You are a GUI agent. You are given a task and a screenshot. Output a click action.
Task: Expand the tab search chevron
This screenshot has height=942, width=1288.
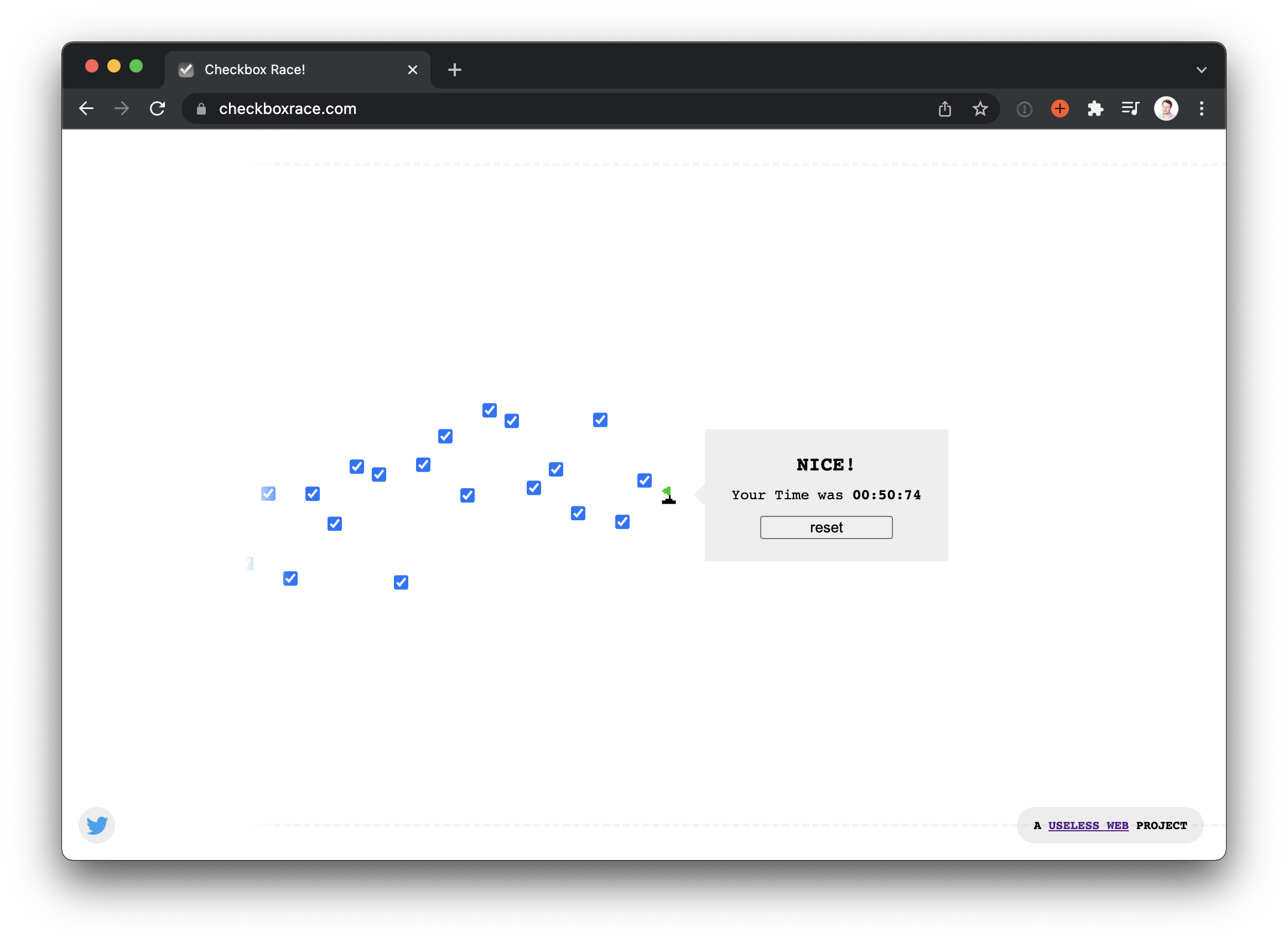1201,70
